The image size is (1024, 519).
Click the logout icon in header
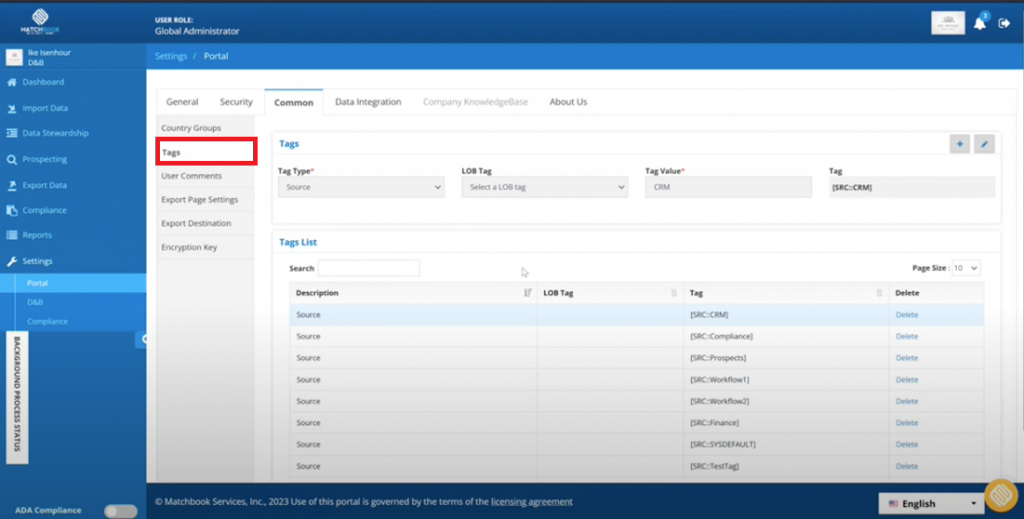[x=1004, y=24]
